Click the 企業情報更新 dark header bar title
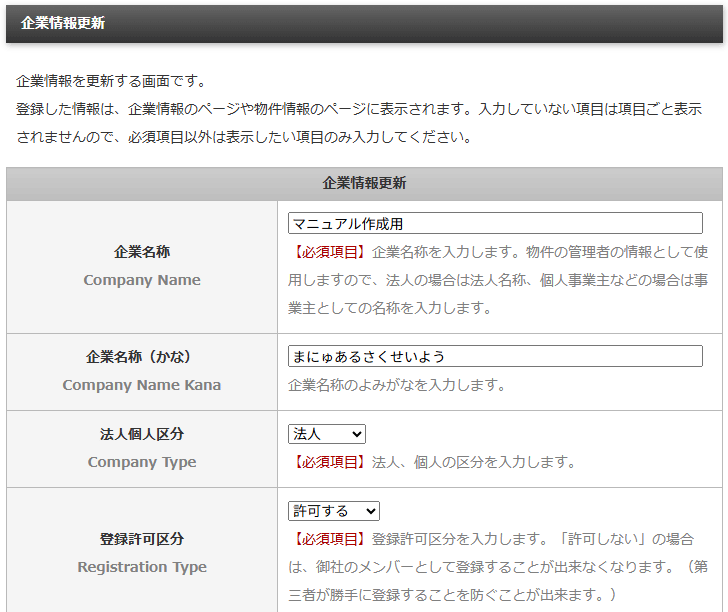 point(63,23)
